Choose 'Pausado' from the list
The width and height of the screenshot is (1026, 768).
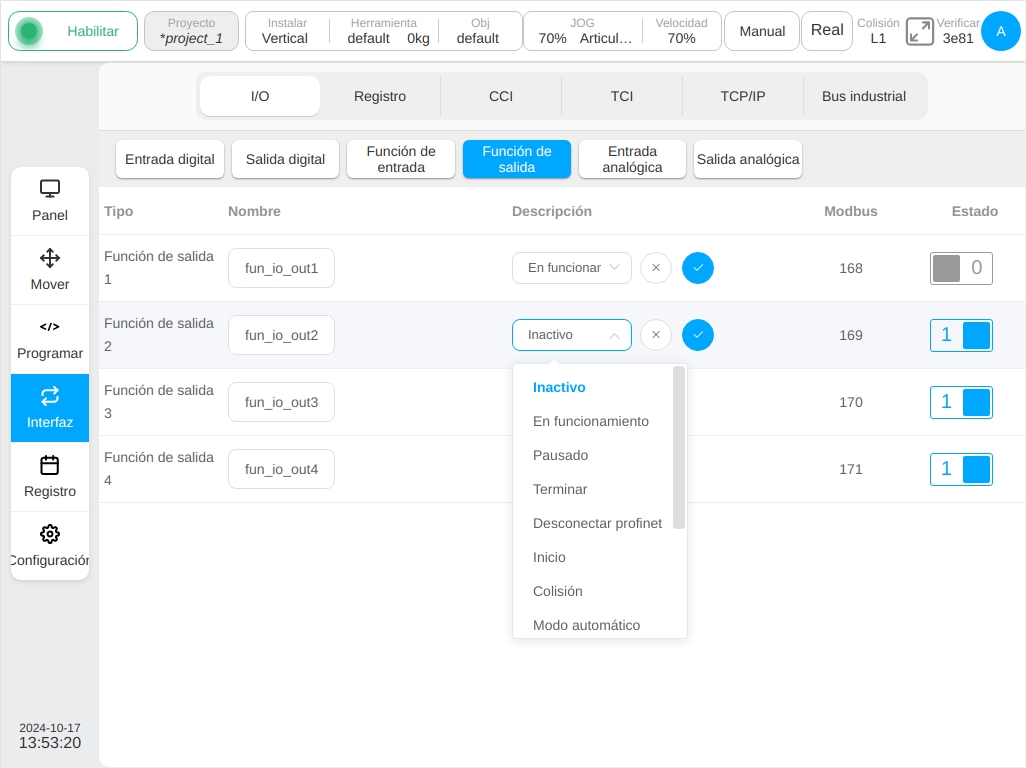(x=593, y=455)
